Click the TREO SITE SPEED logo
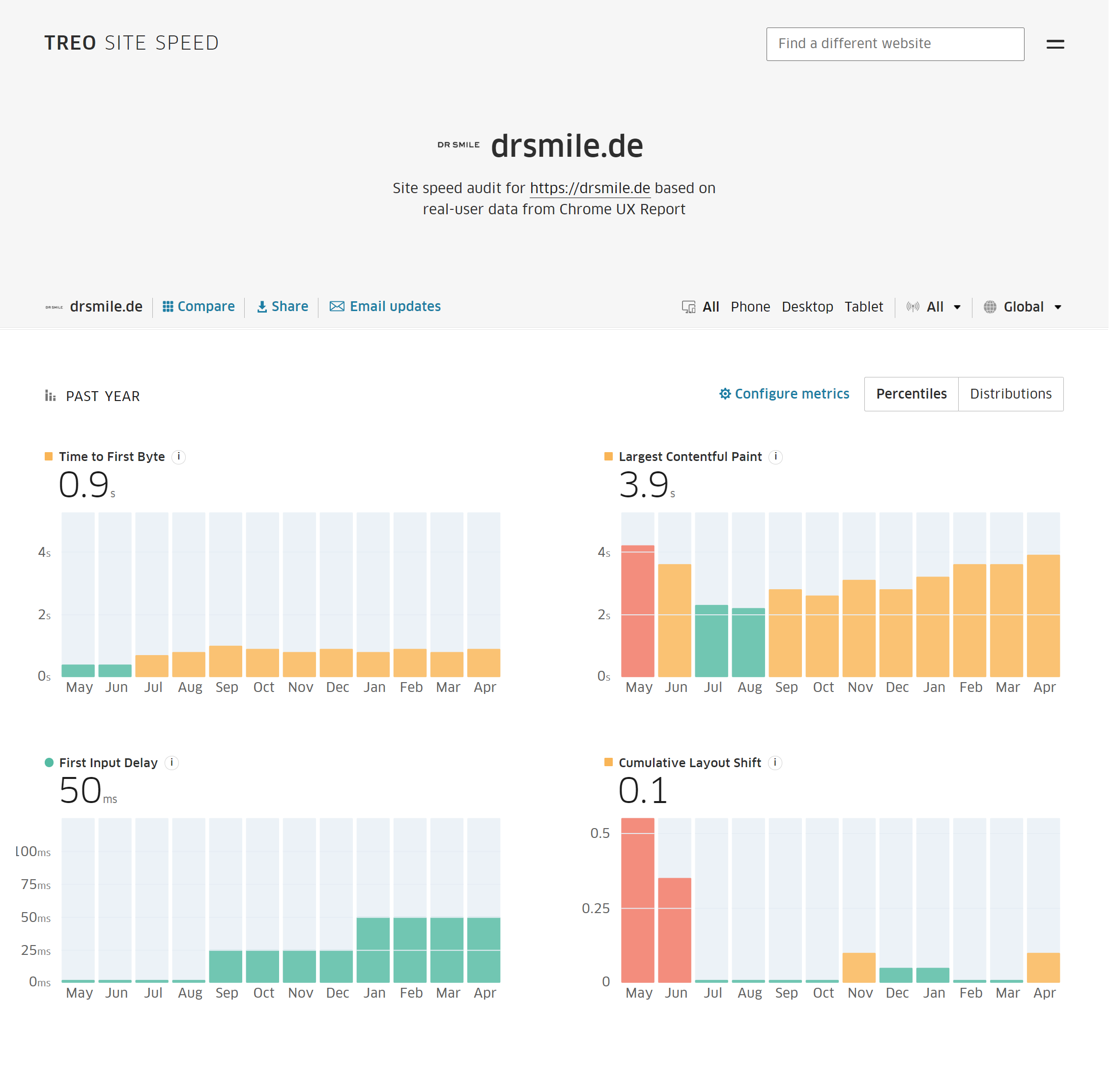Viewport: 1112px width, 1092px height. click(x=132, y=43)
